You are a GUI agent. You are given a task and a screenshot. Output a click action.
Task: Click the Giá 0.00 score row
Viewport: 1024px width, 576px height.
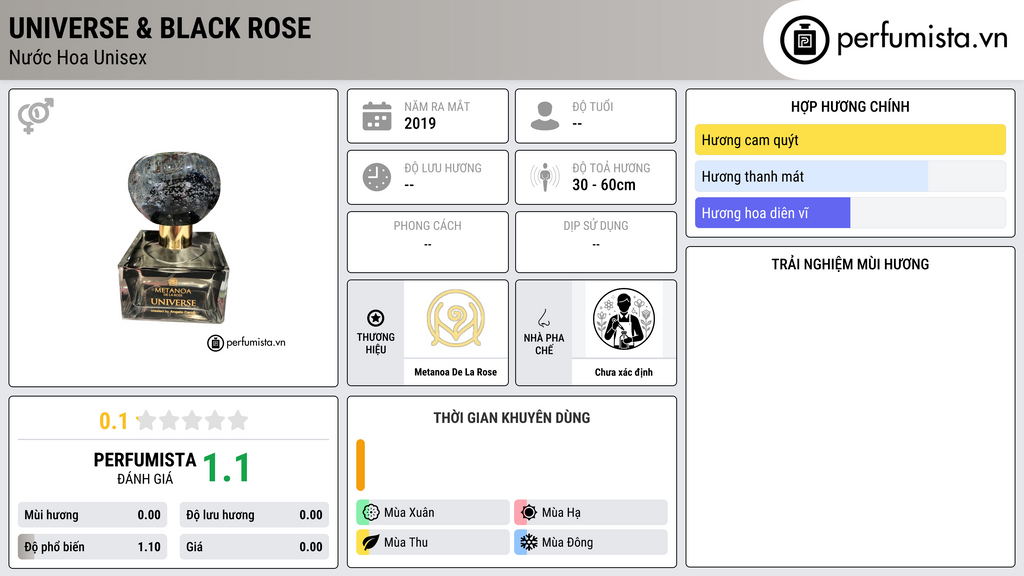[254, 547]
